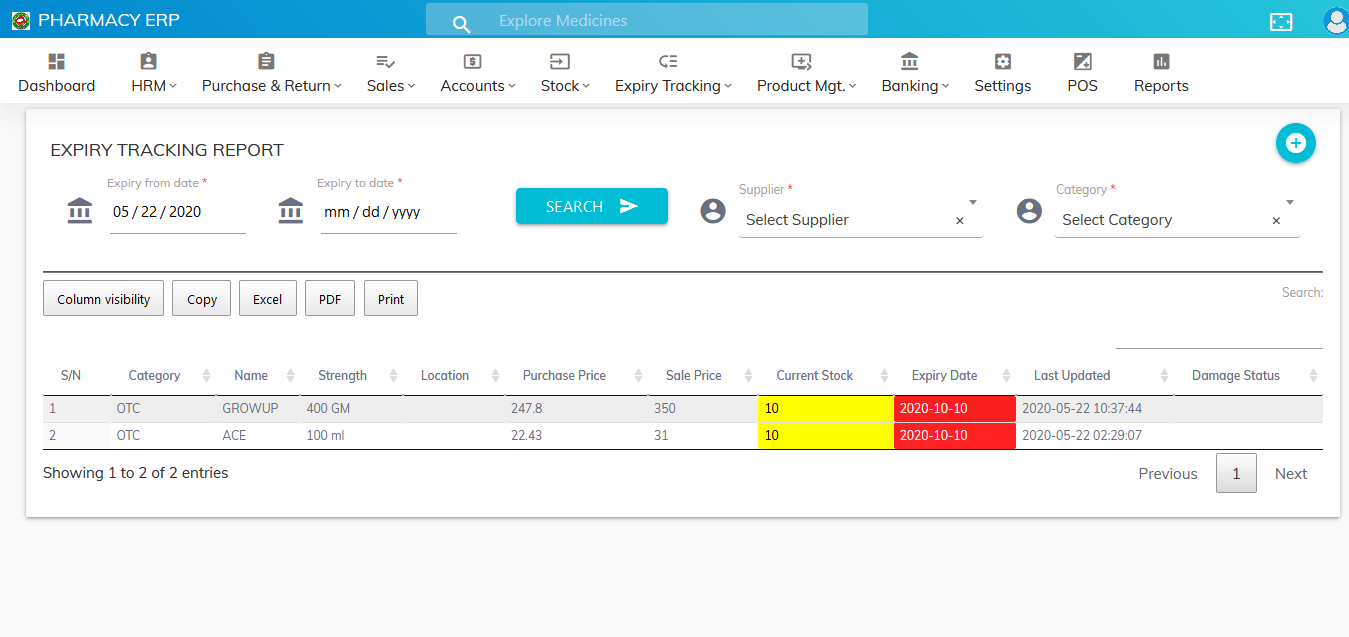The width and height of the screenshot is (1349, 637).
Task: Click the blue plus add button
Action: (1295, 143)
